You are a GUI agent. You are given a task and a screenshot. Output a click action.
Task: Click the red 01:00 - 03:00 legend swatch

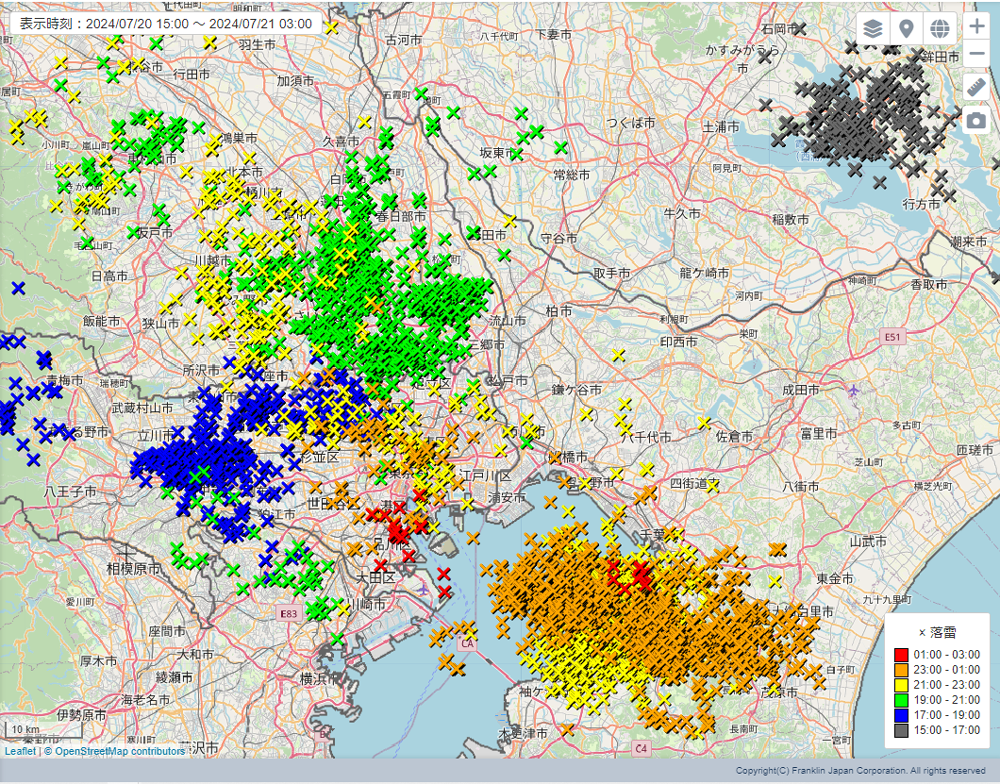coord(901,655)
